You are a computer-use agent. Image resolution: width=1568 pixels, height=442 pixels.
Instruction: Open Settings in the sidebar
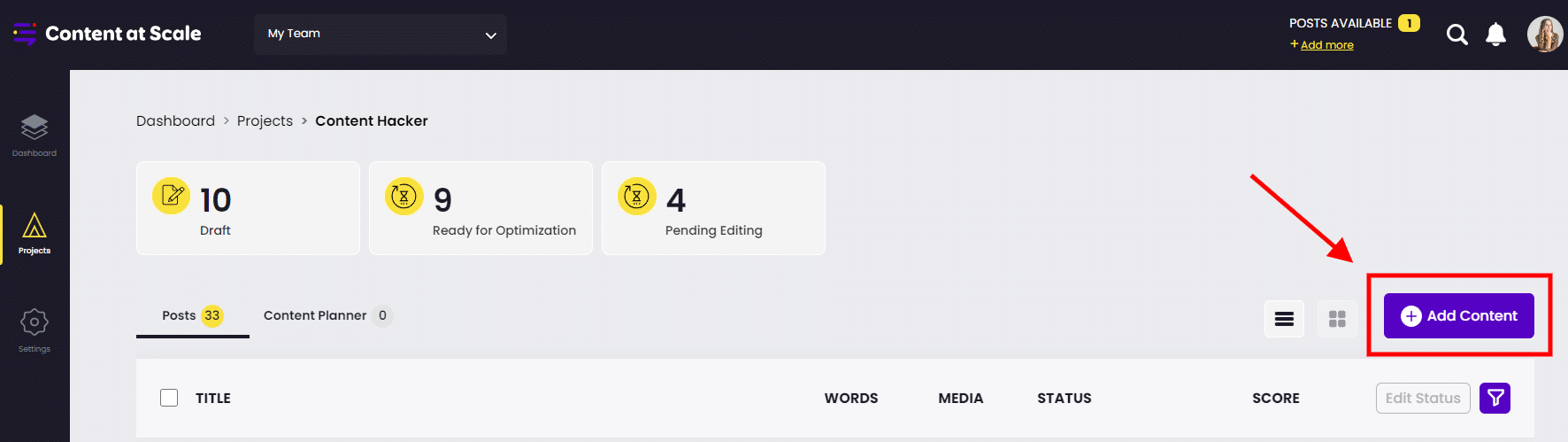35,330
